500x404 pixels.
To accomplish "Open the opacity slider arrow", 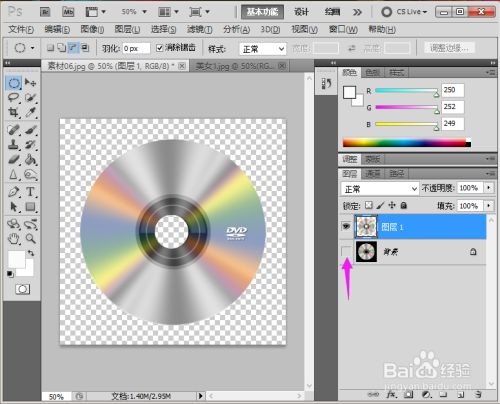I will [489, 188].
